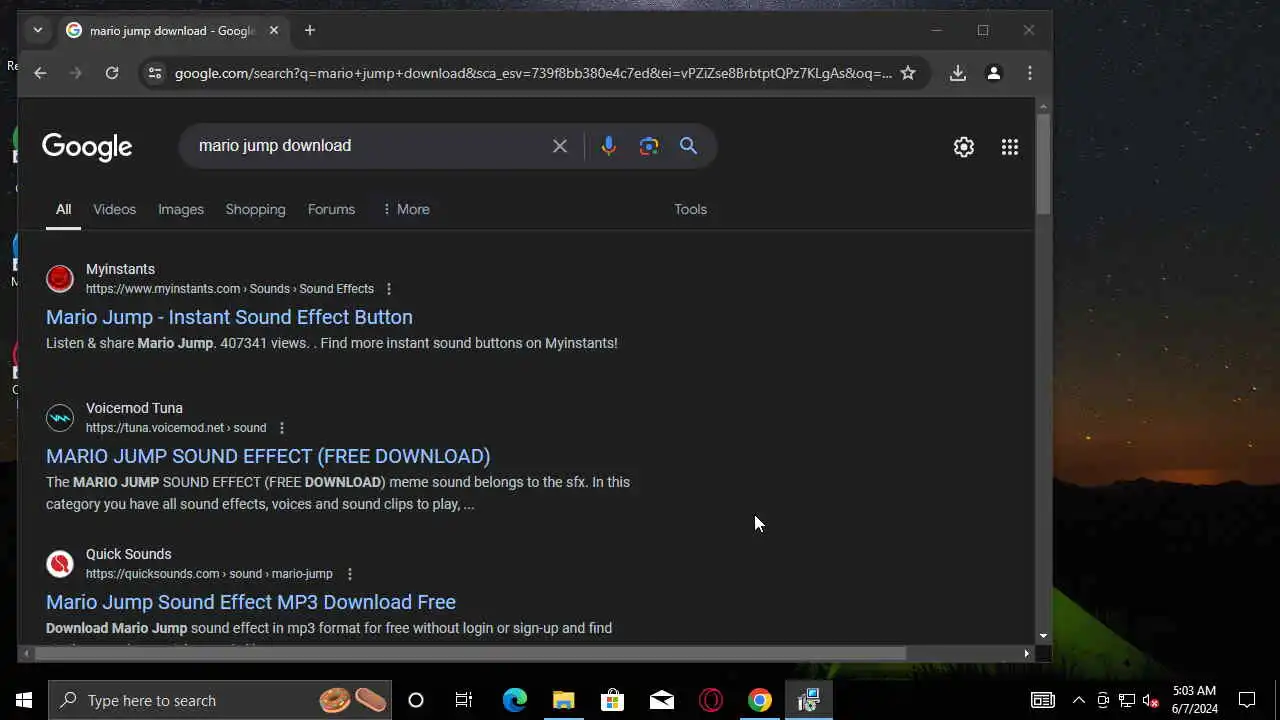
Task: Open Microsoft Store from taskbar
Action: (x=612, y=700)
